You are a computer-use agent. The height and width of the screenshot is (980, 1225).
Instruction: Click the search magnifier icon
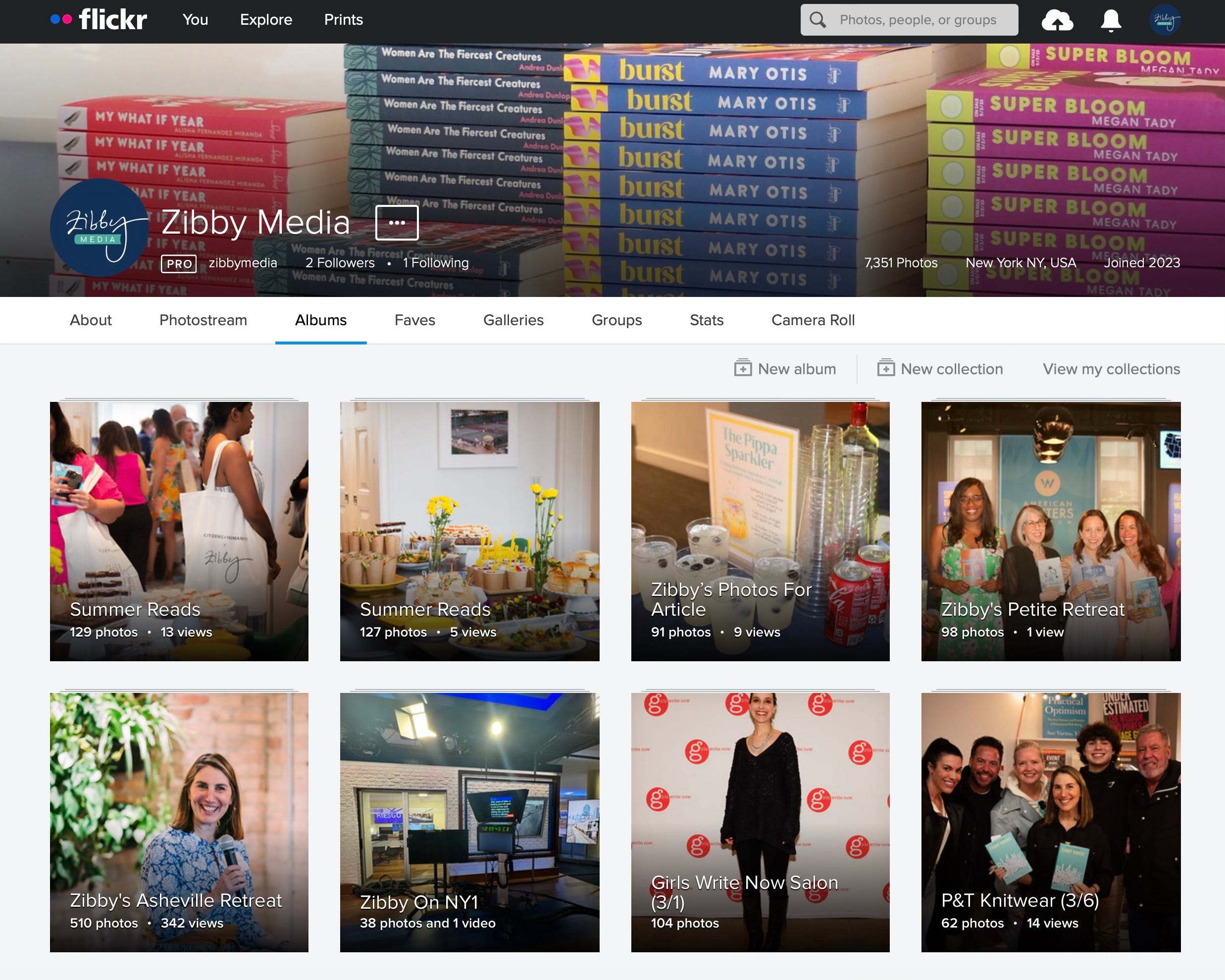817,20
